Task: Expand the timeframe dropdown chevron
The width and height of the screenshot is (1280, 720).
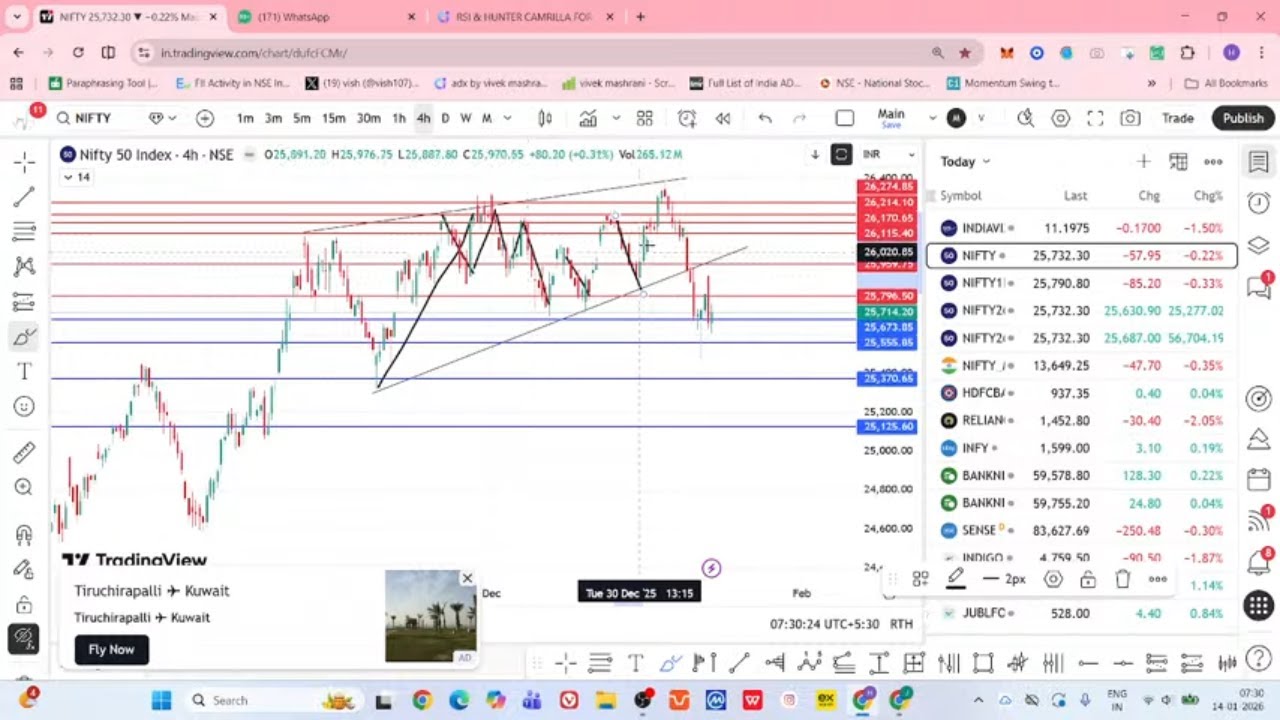Action: pos(507,118)
